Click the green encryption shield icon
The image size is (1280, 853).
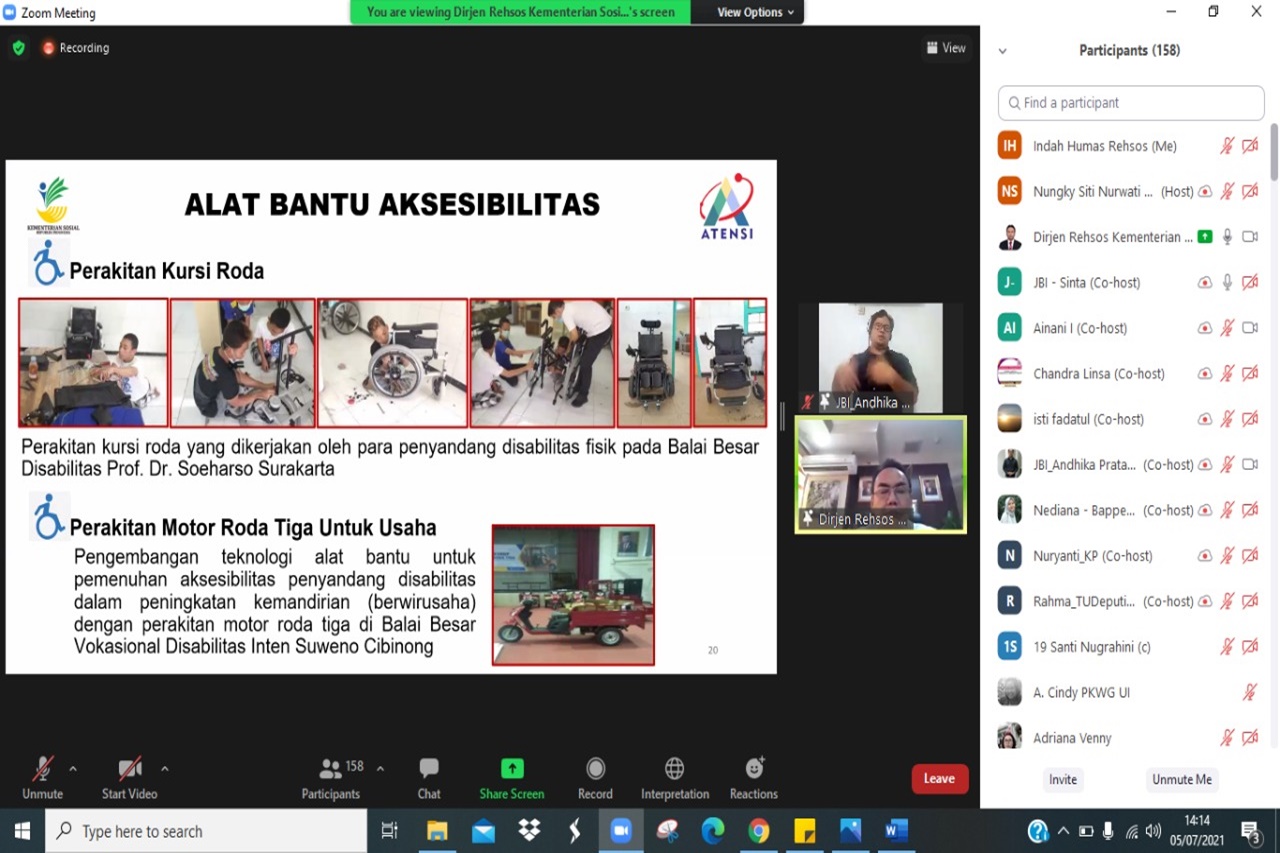(x=18, y=48)
